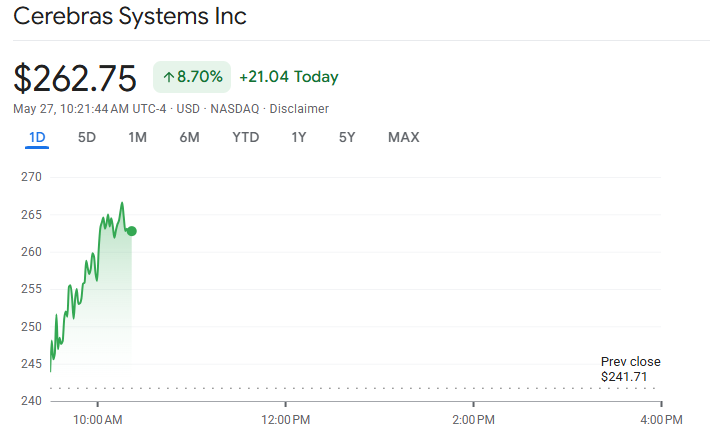Click the +21.04 Today change text

288,77
